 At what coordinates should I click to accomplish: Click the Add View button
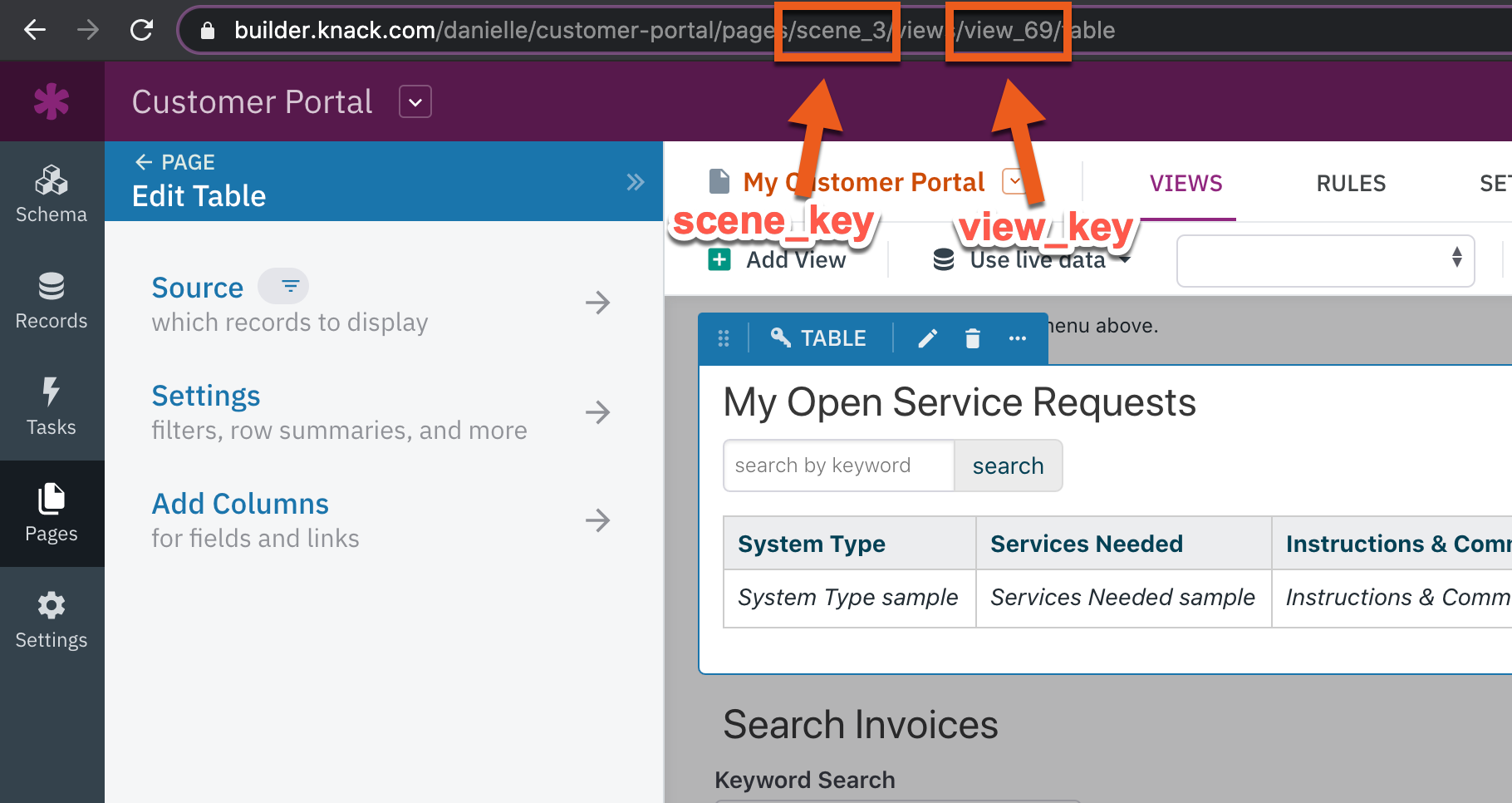coord(778,260)
